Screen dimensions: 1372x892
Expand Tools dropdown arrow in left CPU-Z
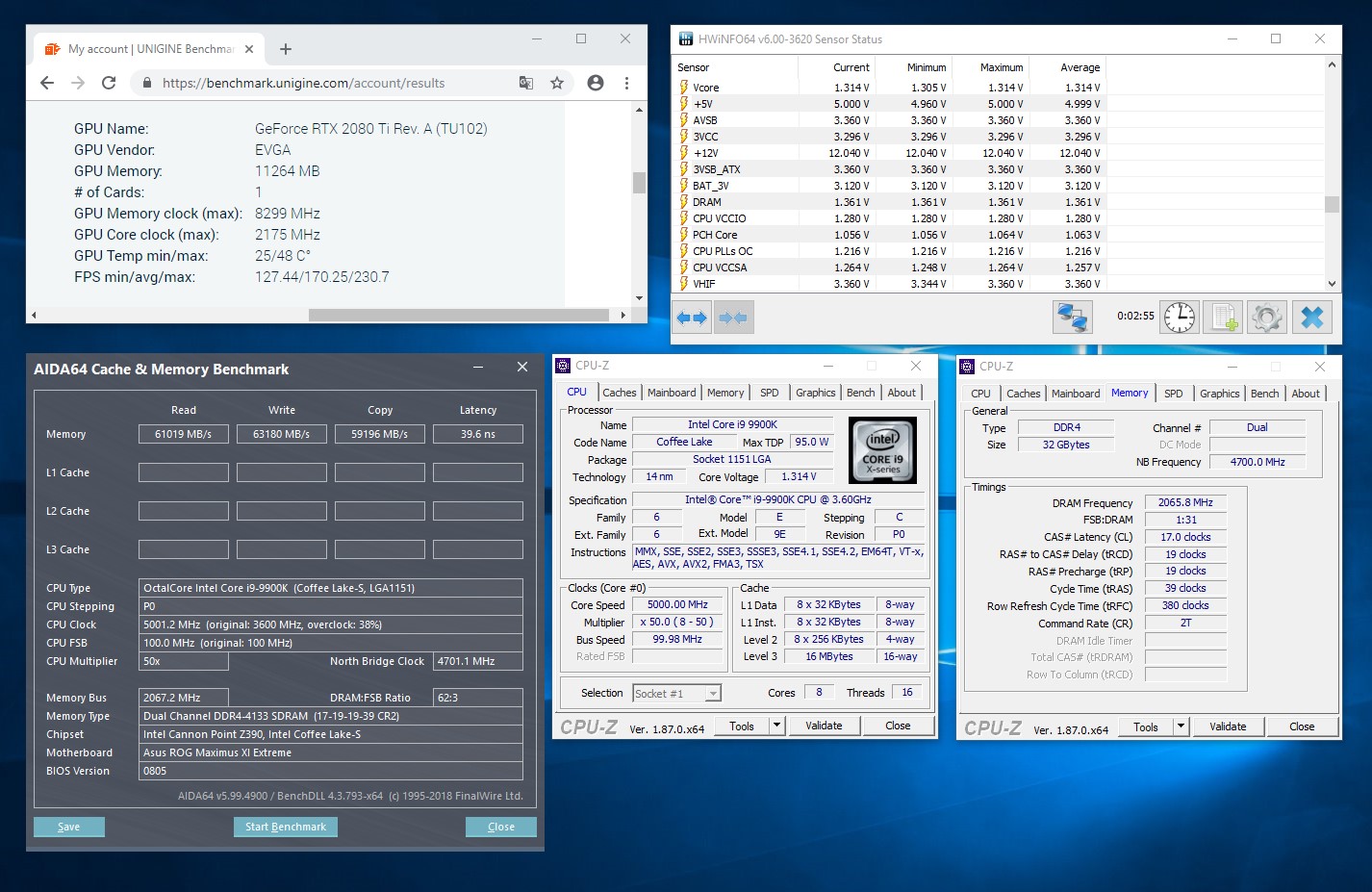[x=777, y=726]
